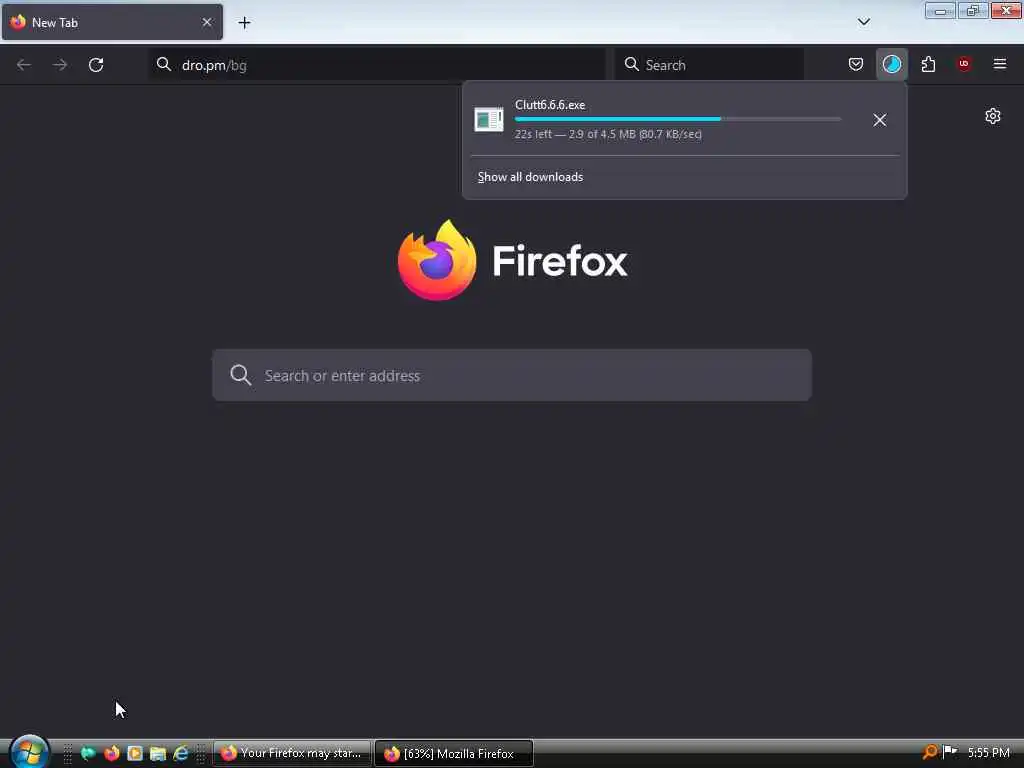Click the address bar showing dro.pm/bg

tap(377, 65)
